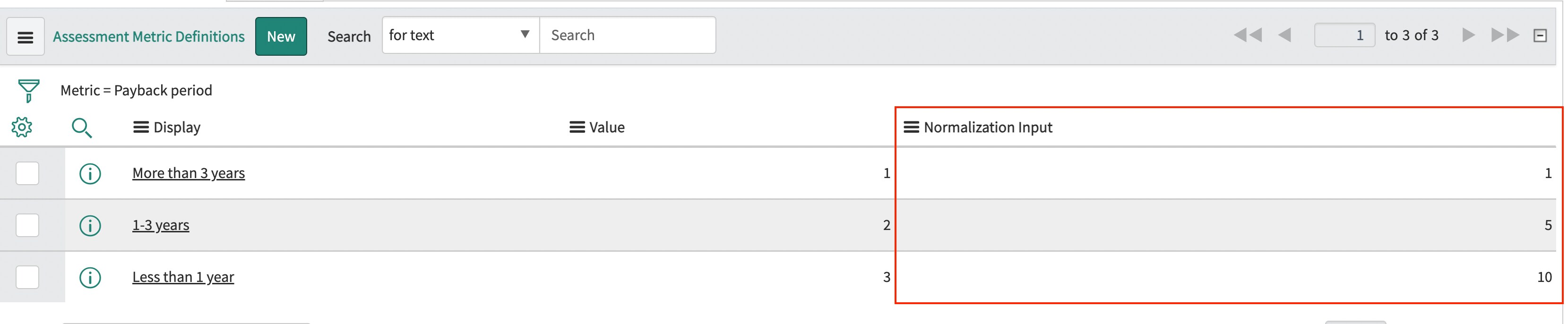Open the Normalization Input column menu

(910, 127)
